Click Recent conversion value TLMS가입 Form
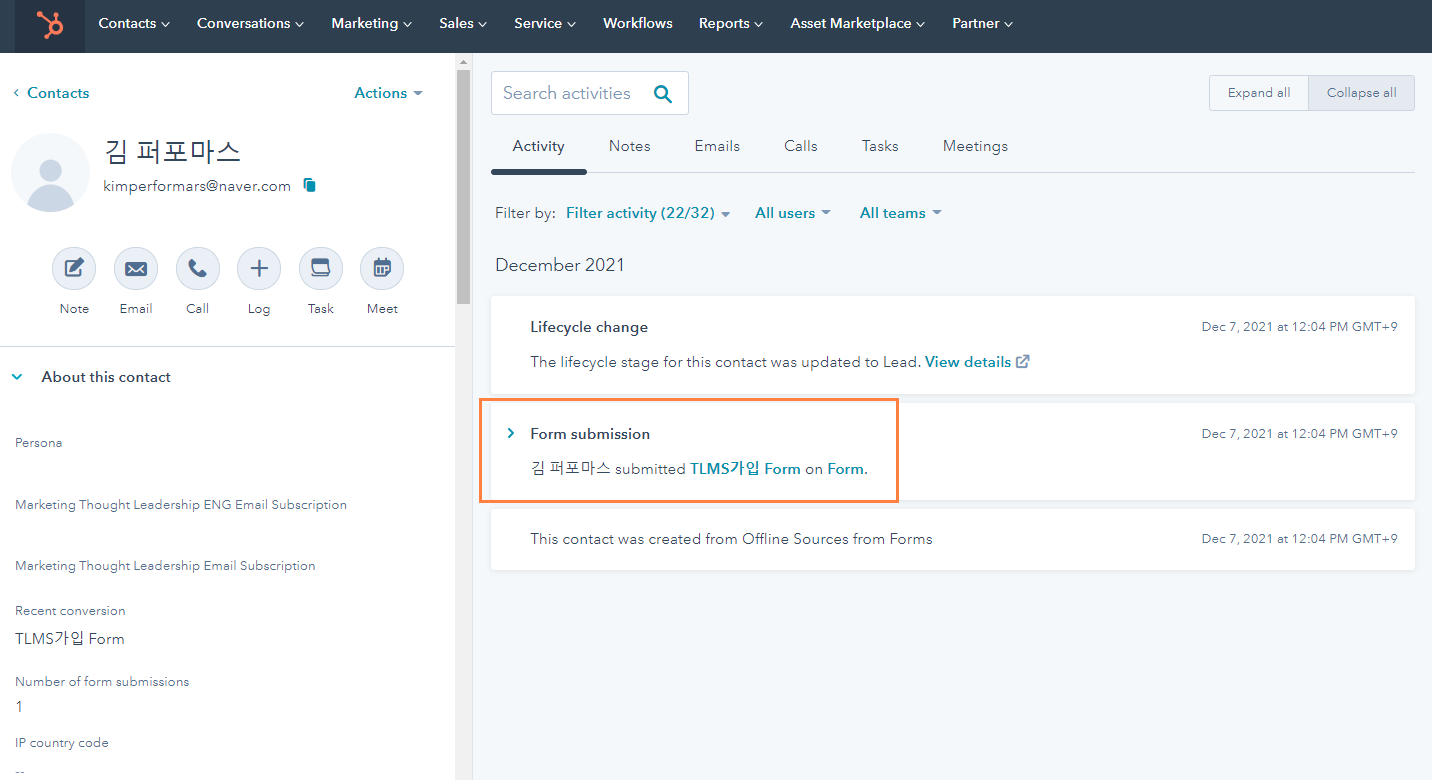1432x780 pixels. pos(70,639)
